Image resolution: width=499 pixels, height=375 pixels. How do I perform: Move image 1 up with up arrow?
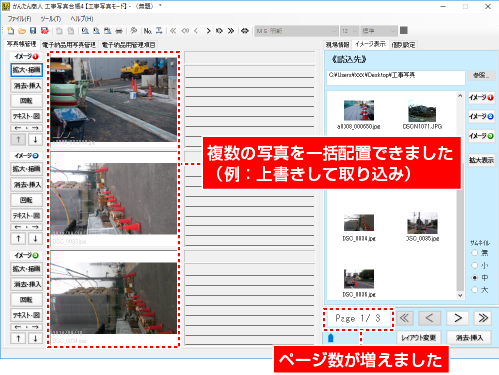[18, 140]
